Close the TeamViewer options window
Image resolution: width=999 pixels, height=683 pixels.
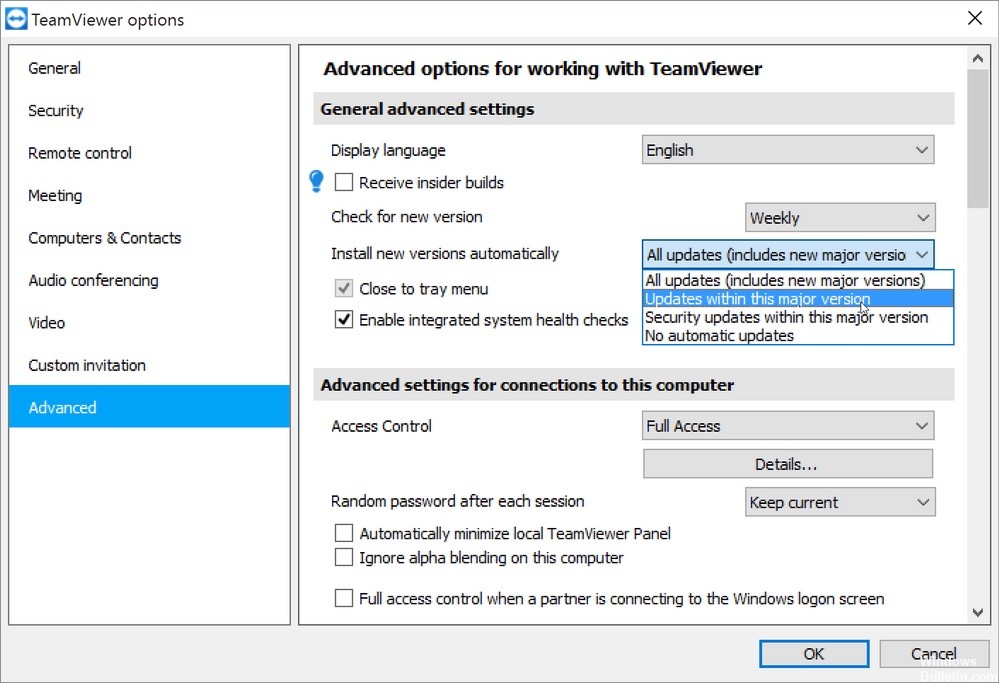tap(974, 19)
